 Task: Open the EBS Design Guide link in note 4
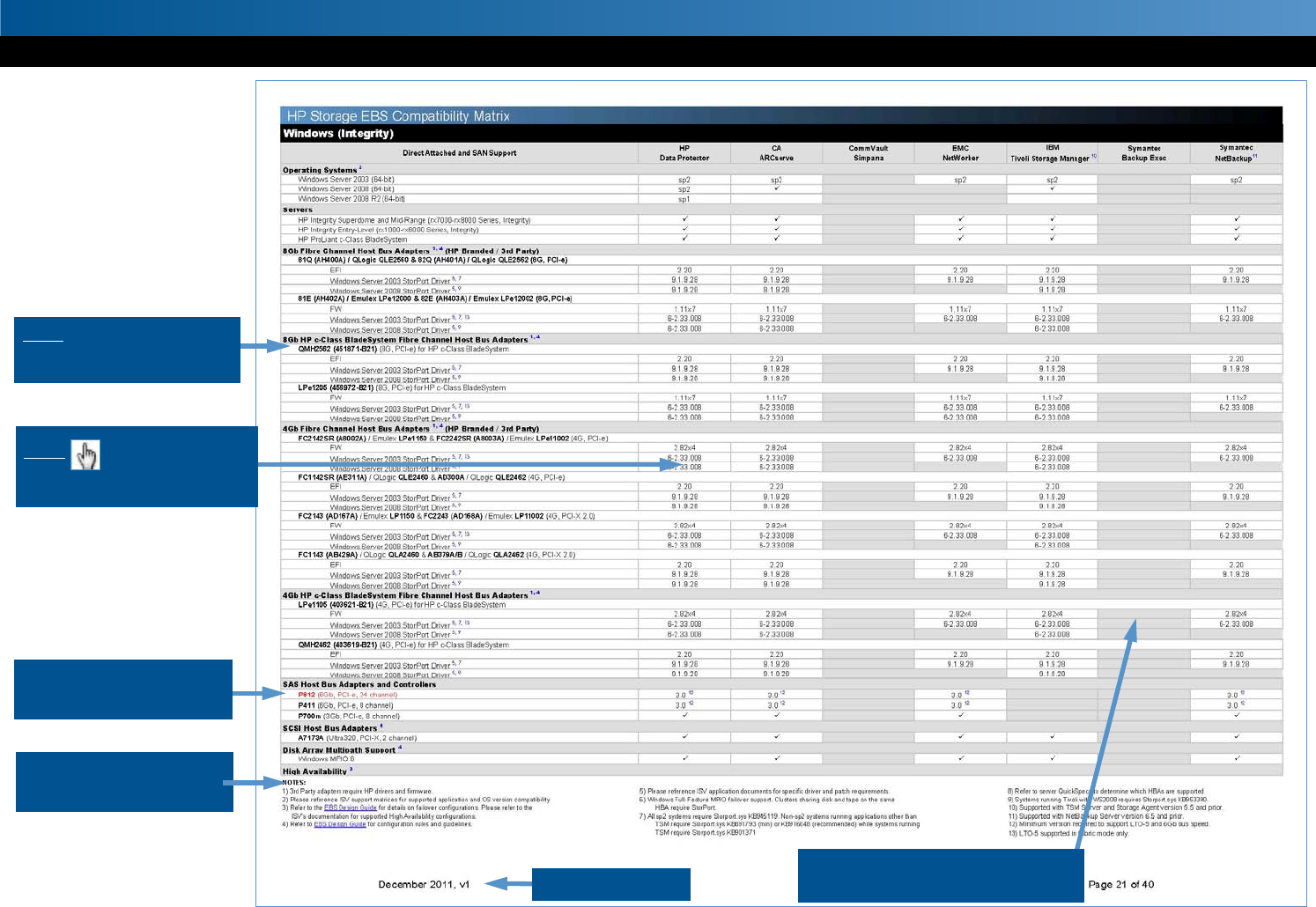pyautogui.click(x=340, y=824)
